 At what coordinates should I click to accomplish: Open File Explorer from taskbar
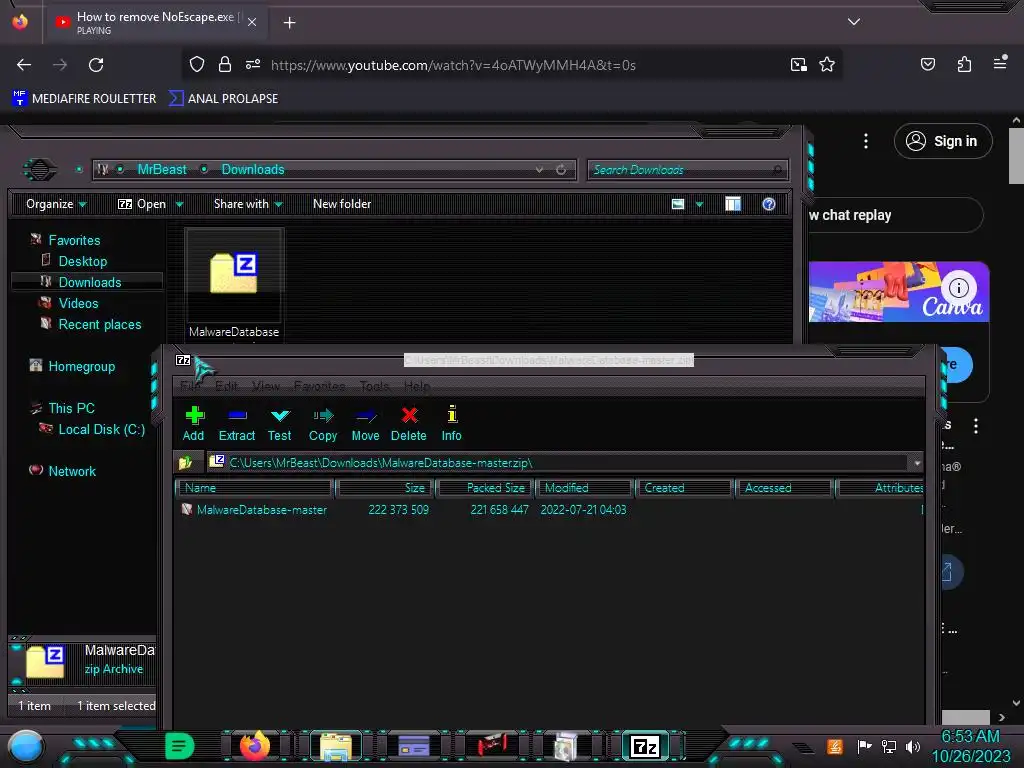point(336,746)
